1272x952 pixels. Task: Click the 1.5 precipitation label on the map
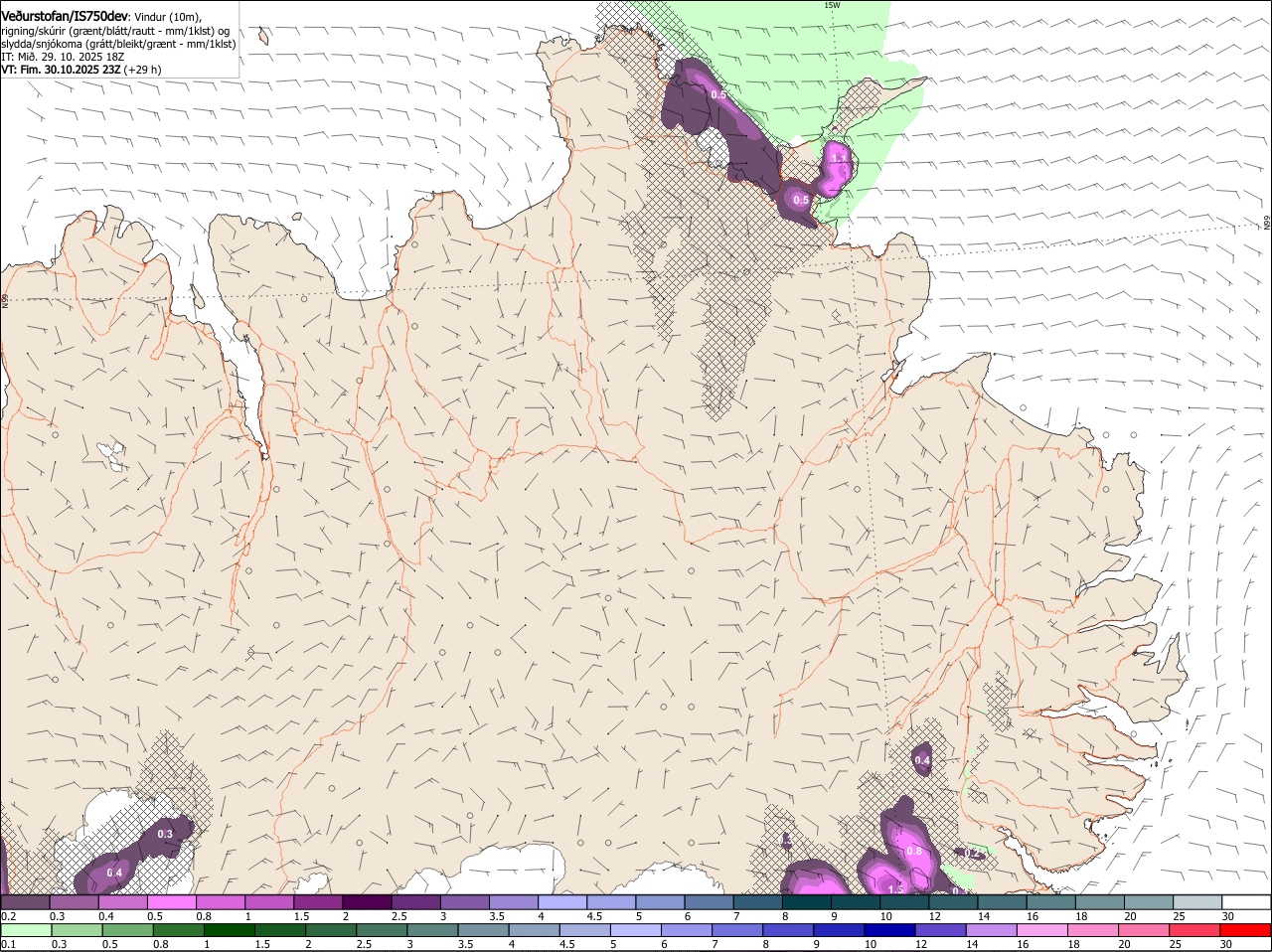coord(895,888)
